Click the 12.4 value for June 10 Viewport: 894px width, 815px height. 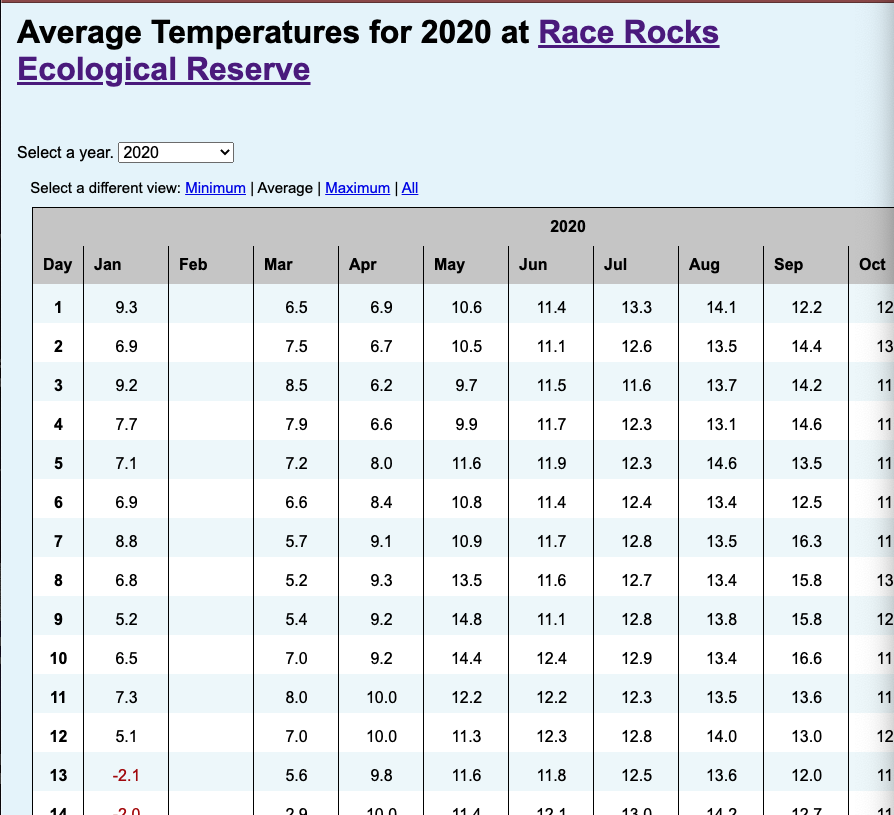pos(551,658)
